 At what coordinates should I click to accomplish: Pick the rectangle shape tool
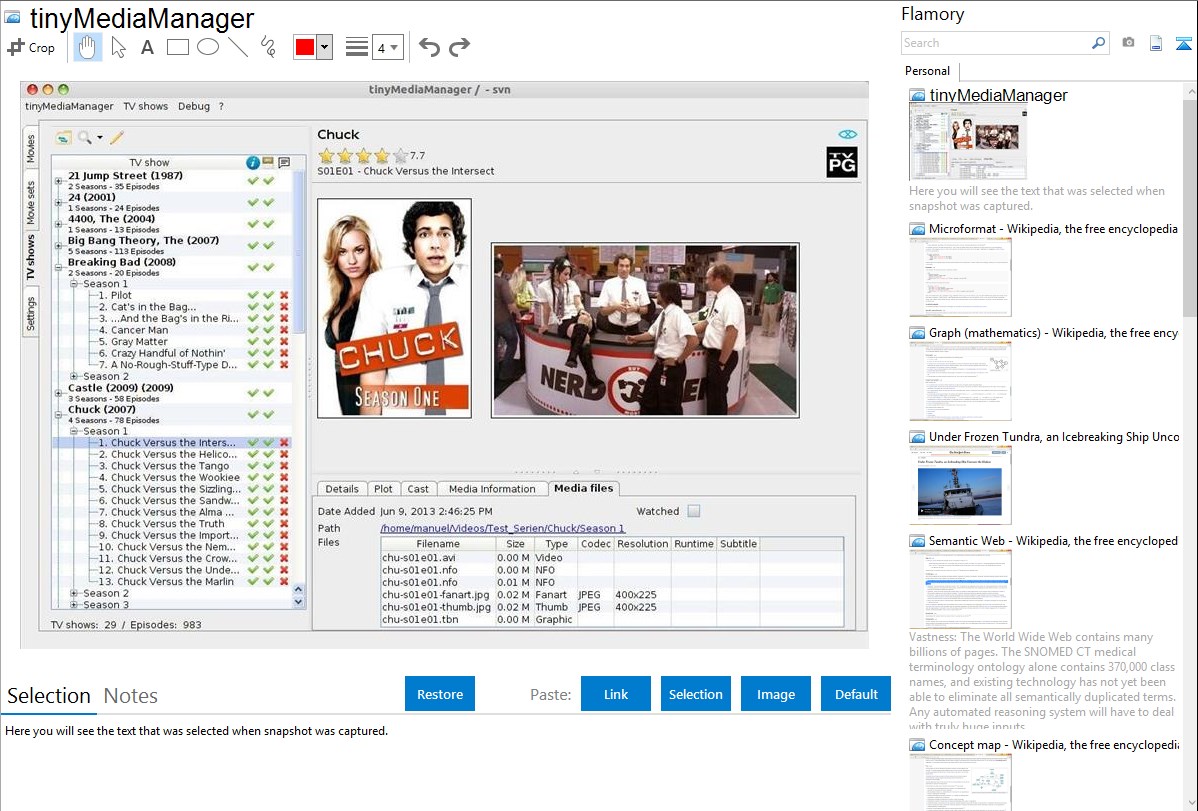177,47
